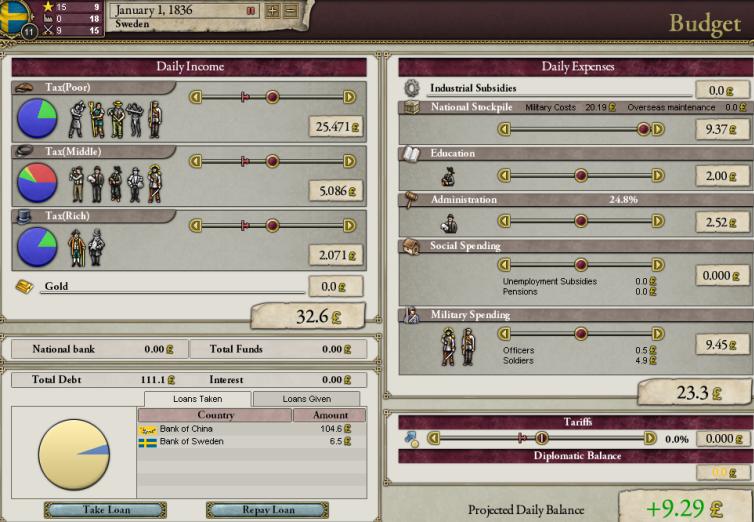Click the Social Spending house icon
The width and height of the screenshot is (754, 522).
coord(411,246)
